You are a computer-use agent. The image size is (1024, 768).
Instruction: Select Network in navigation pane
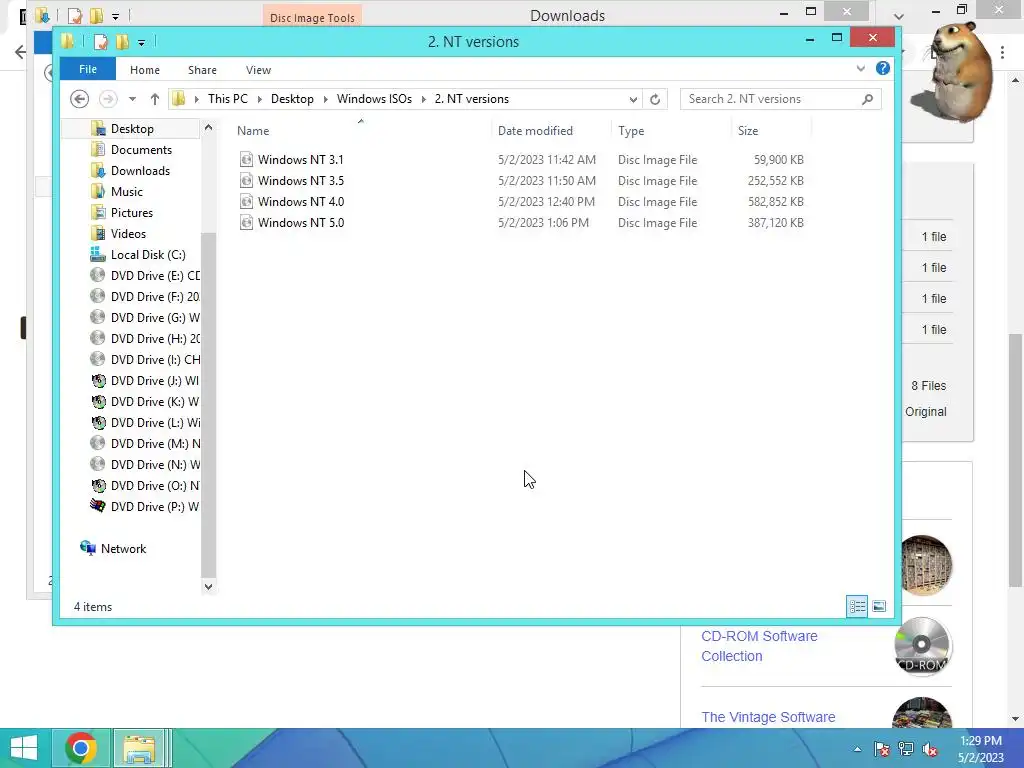click(x=123, y=549)
